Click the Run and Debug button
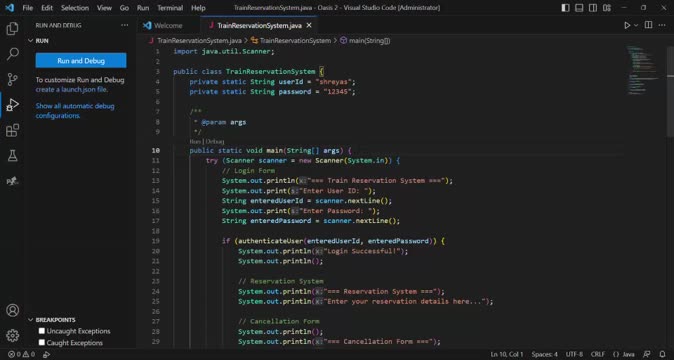The width and height of the screenshot is (674, 360). (x=81, y=61)
